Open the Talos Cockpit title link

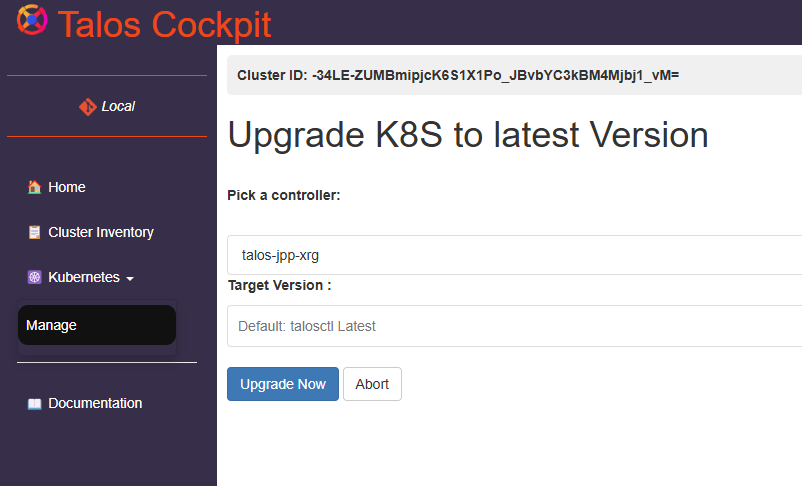point(164,24)
